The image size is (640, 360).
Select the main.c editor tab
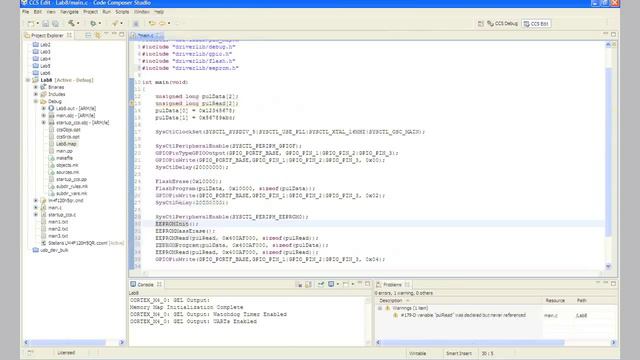(146, 36)
